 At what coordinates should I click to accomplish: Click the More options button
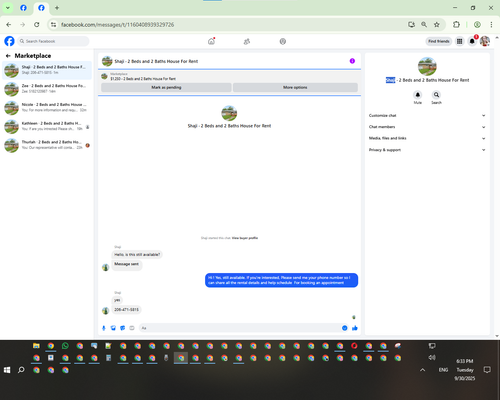click(295, 87)
